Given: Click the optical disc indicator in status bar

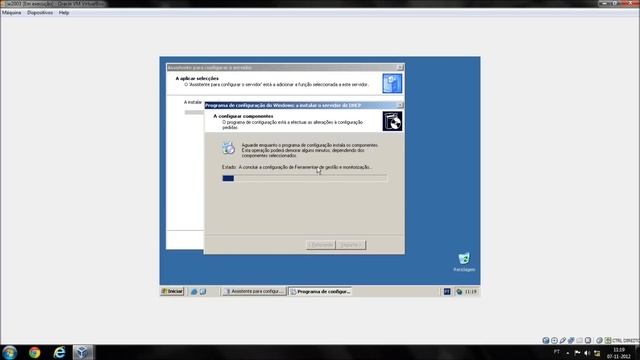Looking at the screenshot, I should coord(554,340).
